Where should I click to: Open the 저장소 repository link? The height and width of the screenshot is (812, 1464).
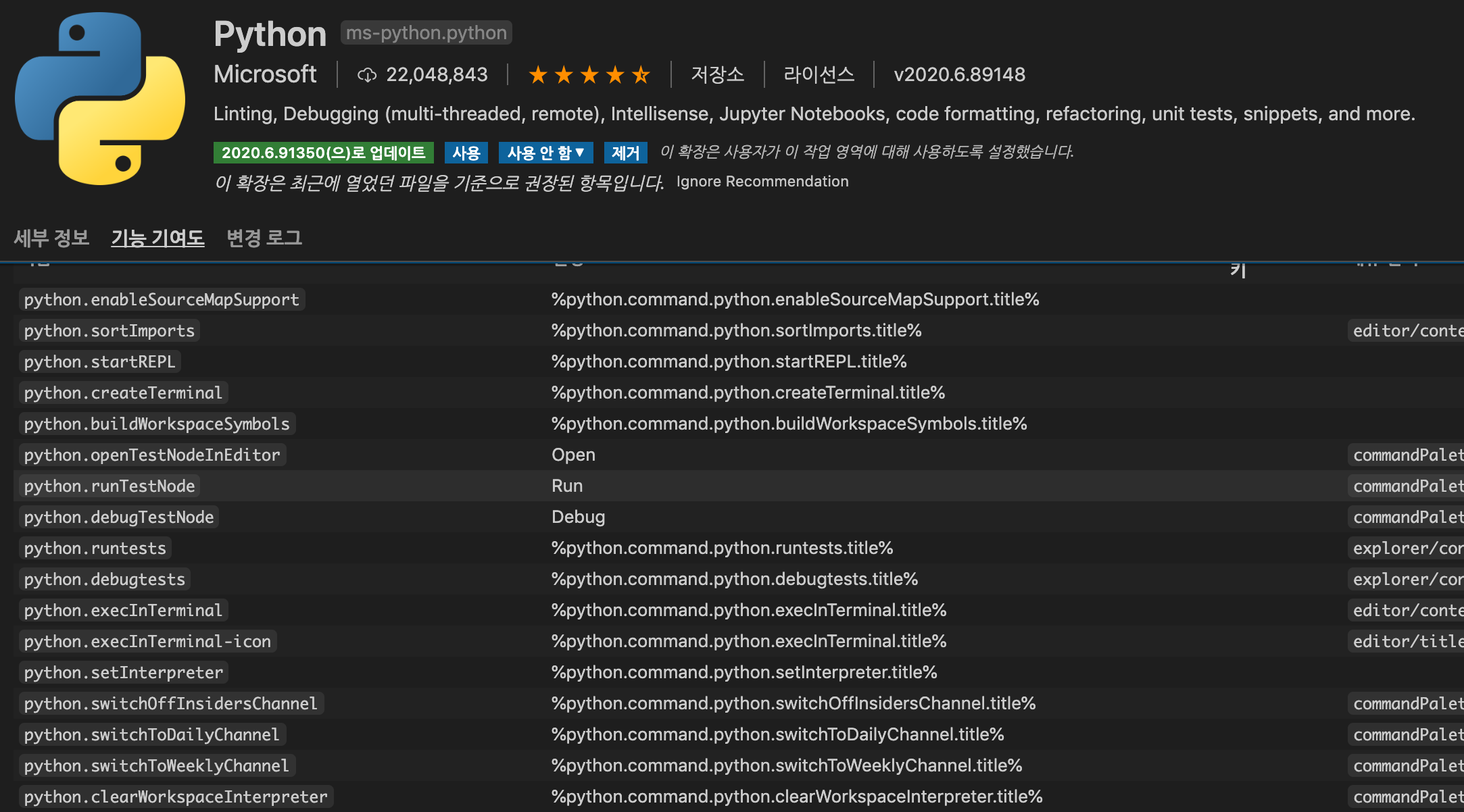tap(718, 75)
